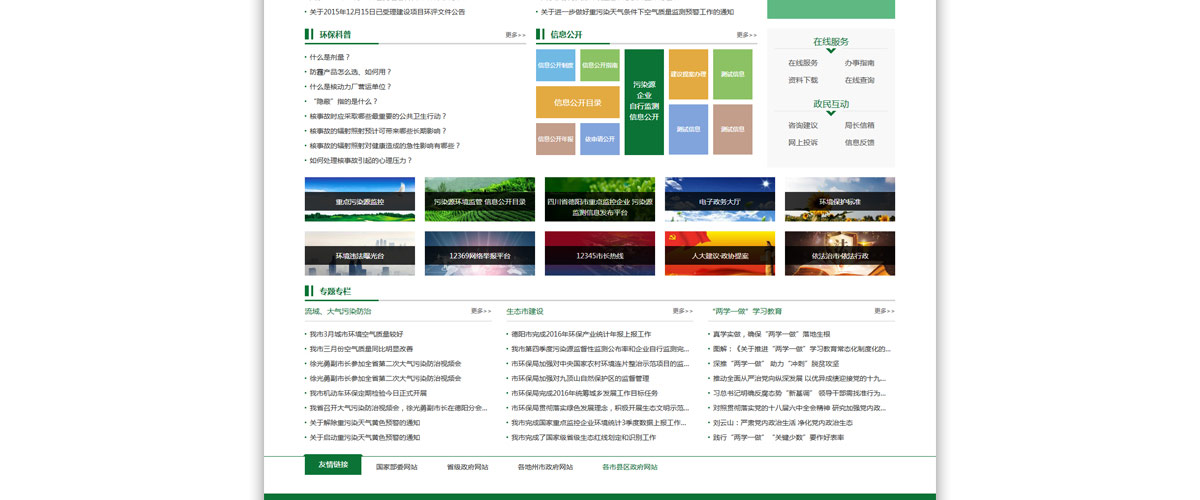This screenshot has height=500, width=1200.
Task: Expand 更多 next to 环保科普 heading
Action: [515, 35]
